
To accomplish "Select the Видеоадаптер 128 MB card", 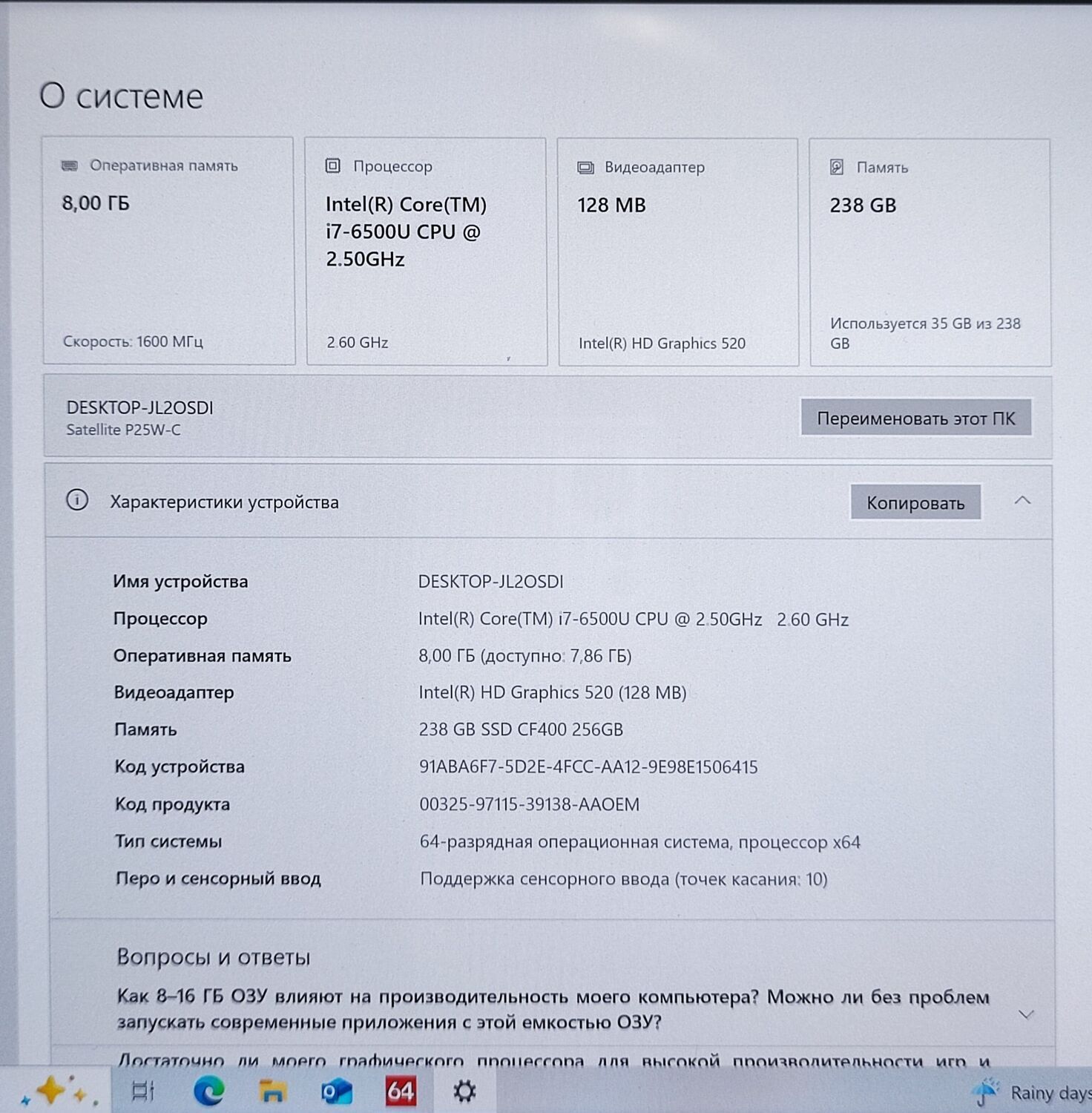I will point(678,252).
